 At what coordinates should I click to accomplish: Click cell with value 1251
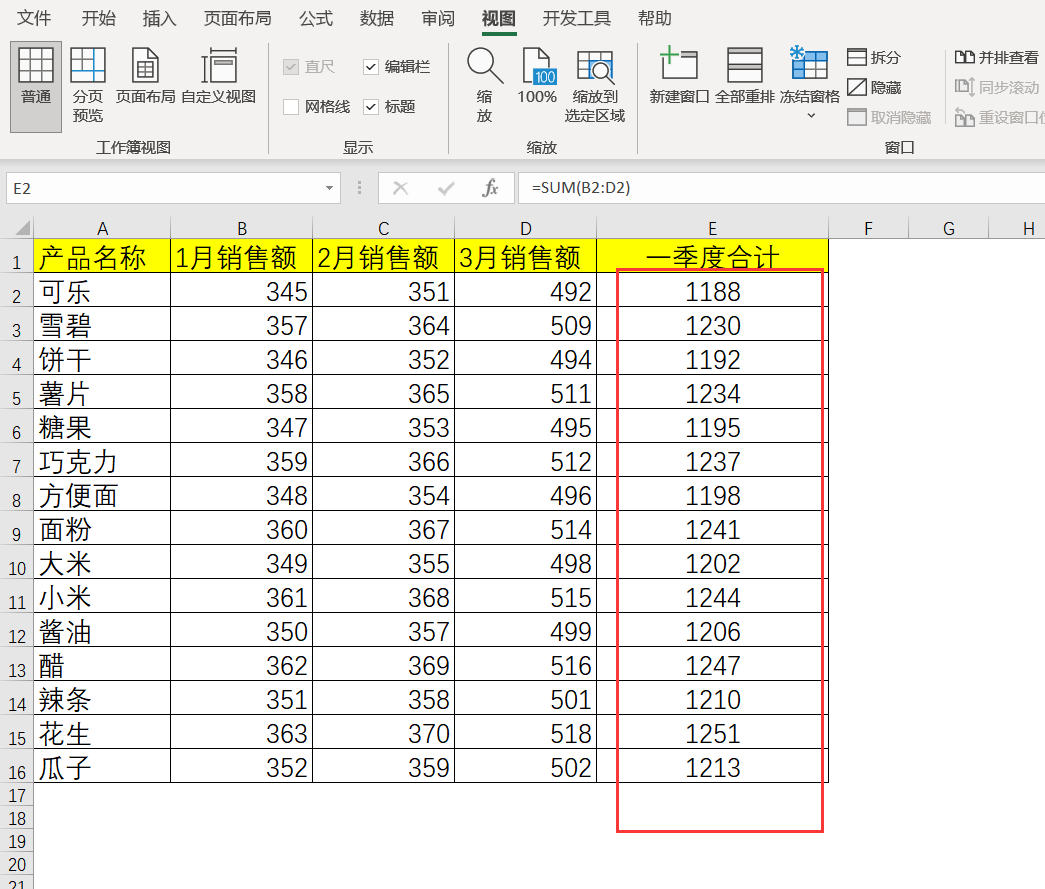coord(712,732)
